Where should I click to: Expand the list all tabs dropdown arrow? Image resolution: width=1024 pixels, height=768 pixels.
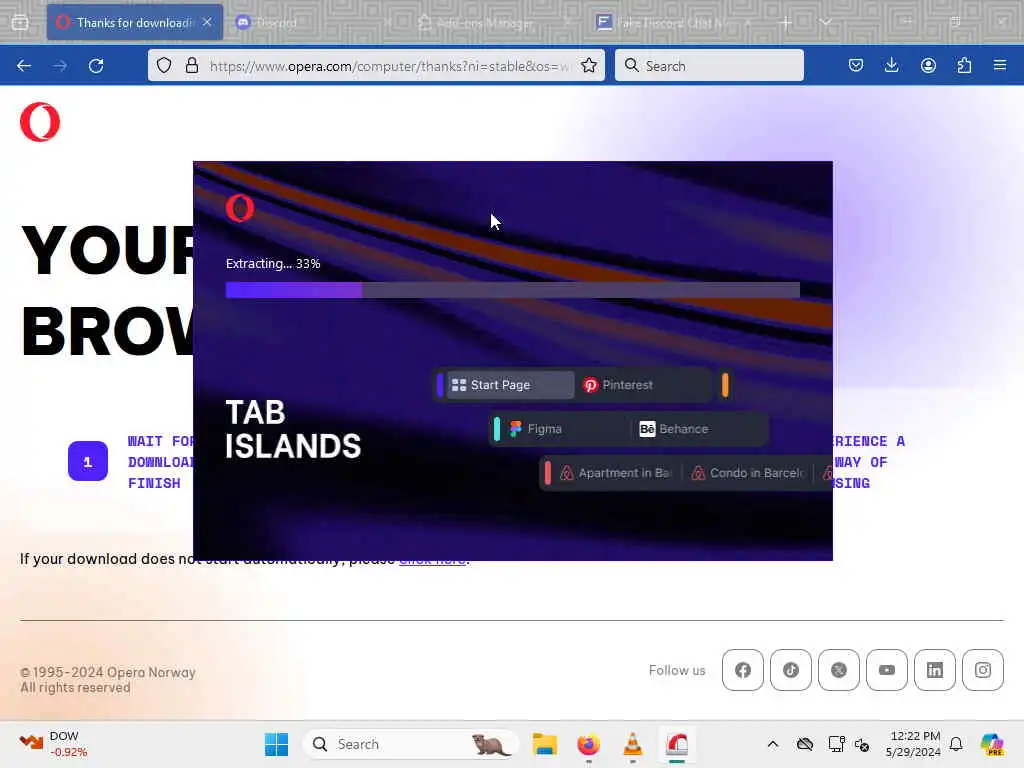[x=825, y=22]
